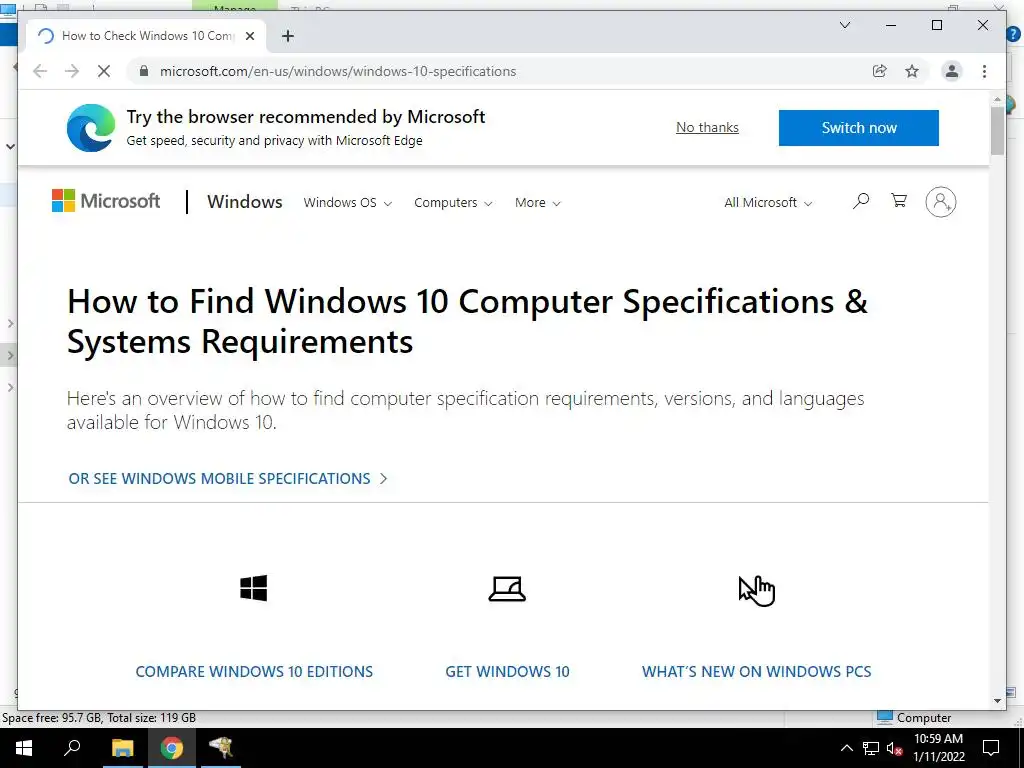The image size is (1024, 768).
Task: Click the scrollbar down arrow
Action: point(997,701)
